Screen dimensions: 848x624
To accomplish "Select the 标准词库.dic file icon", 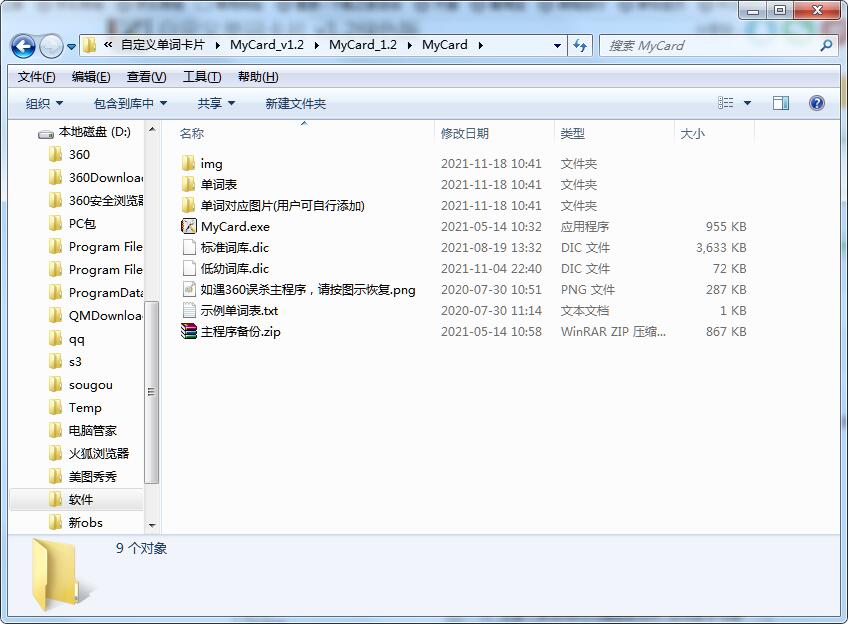I will 189,247.
